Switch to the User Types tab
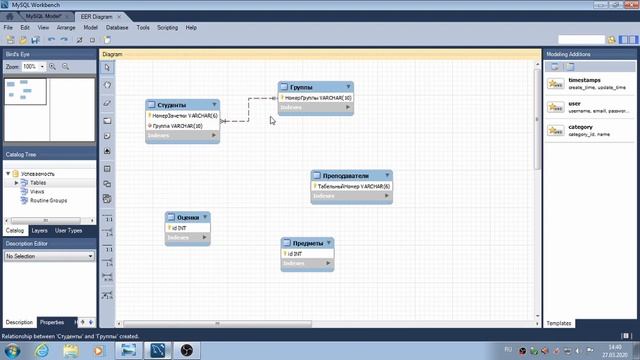 [x=69, y=231]
